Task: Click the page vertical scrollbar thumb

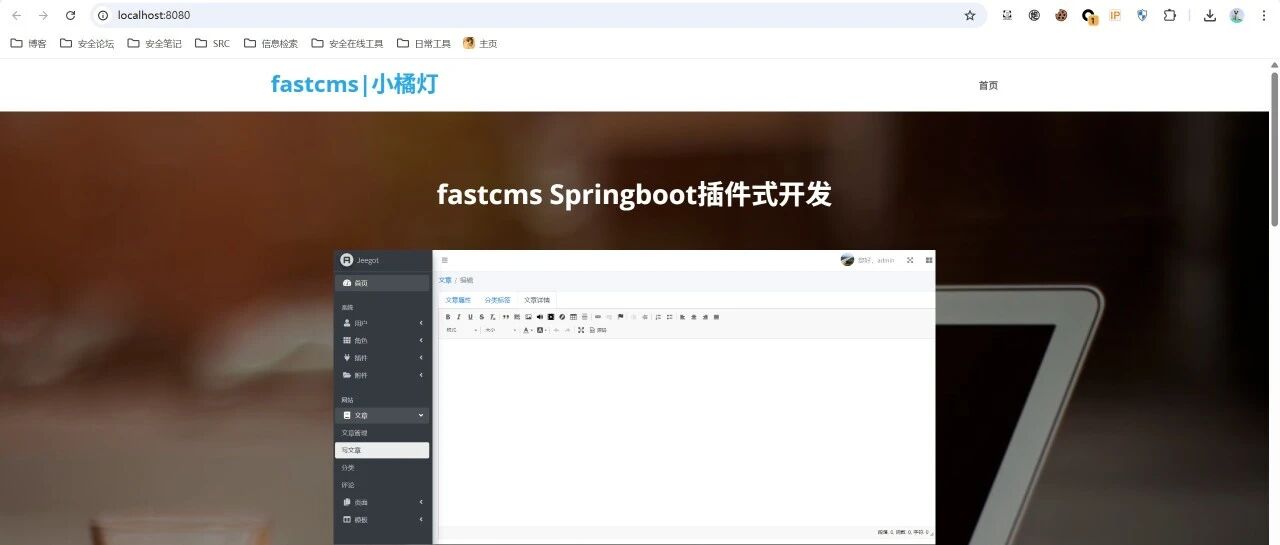Action: (1274, 150)
